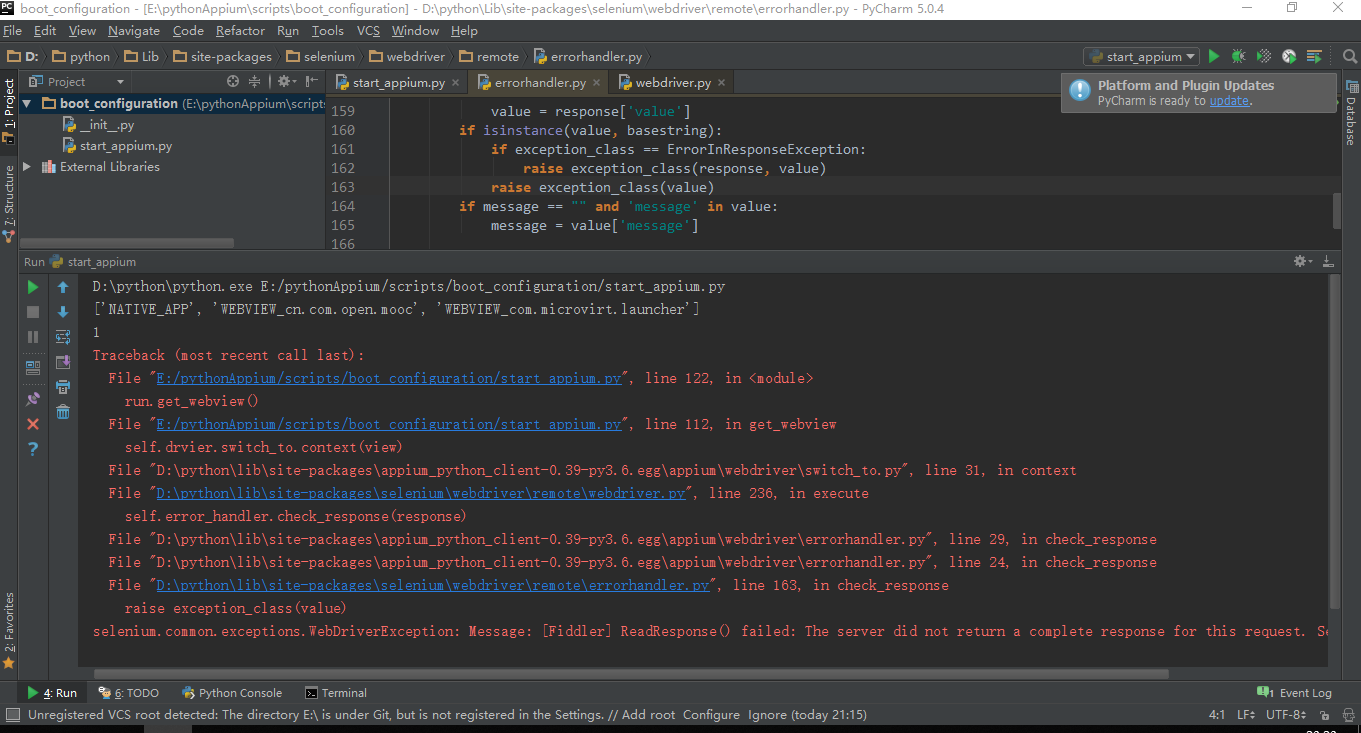This screenshot has width=1361, height=733.
Task: Open the errorhandler.py link at line 163
Action: [433, 585]
